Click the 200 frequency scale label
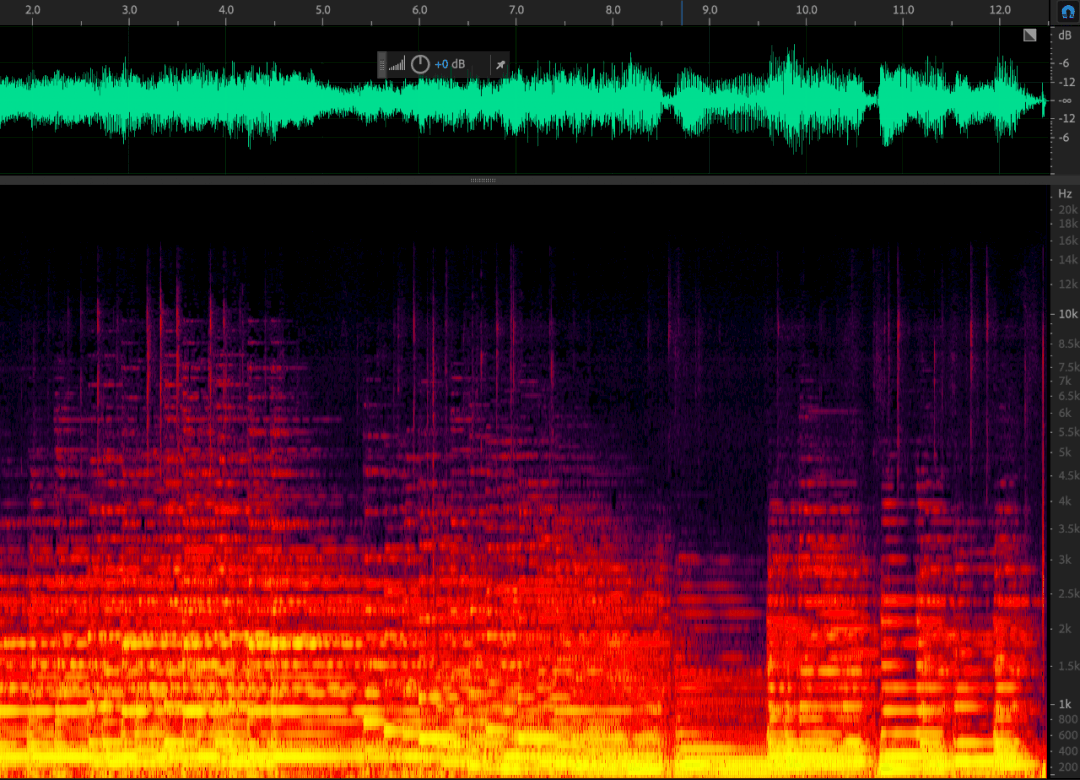This screenshot has width=1080, height=780. point(1068,767)
